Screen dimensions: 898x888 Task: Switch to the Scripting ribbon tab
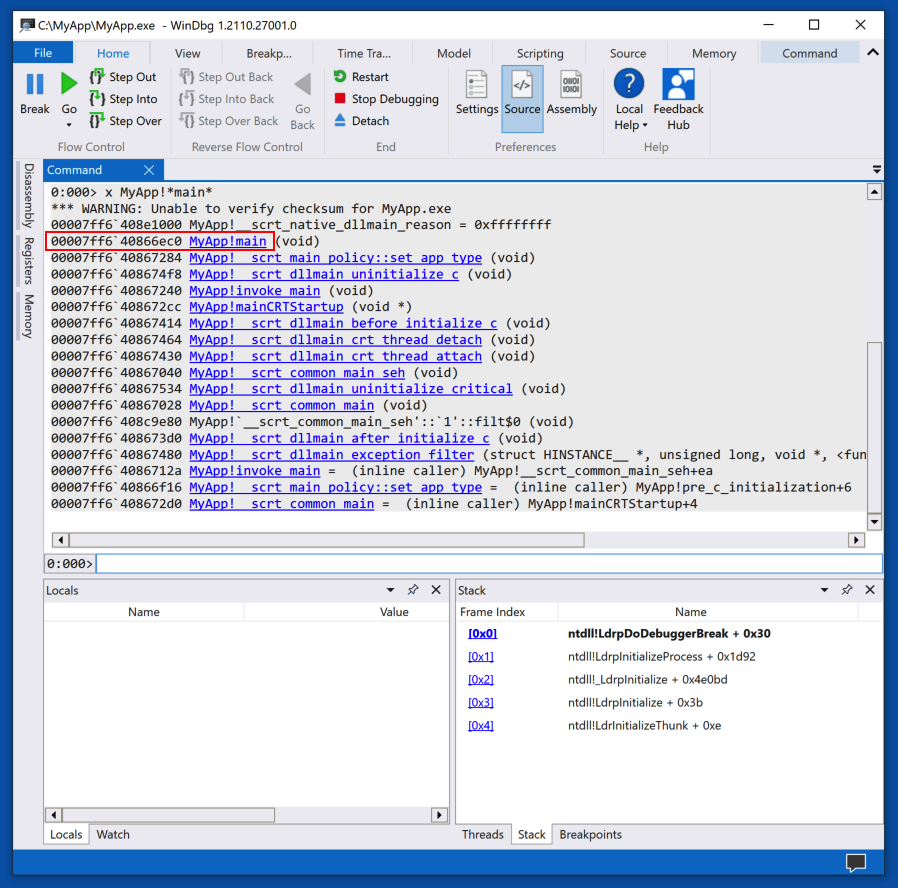pyautogui.click(x=540, y=53)
